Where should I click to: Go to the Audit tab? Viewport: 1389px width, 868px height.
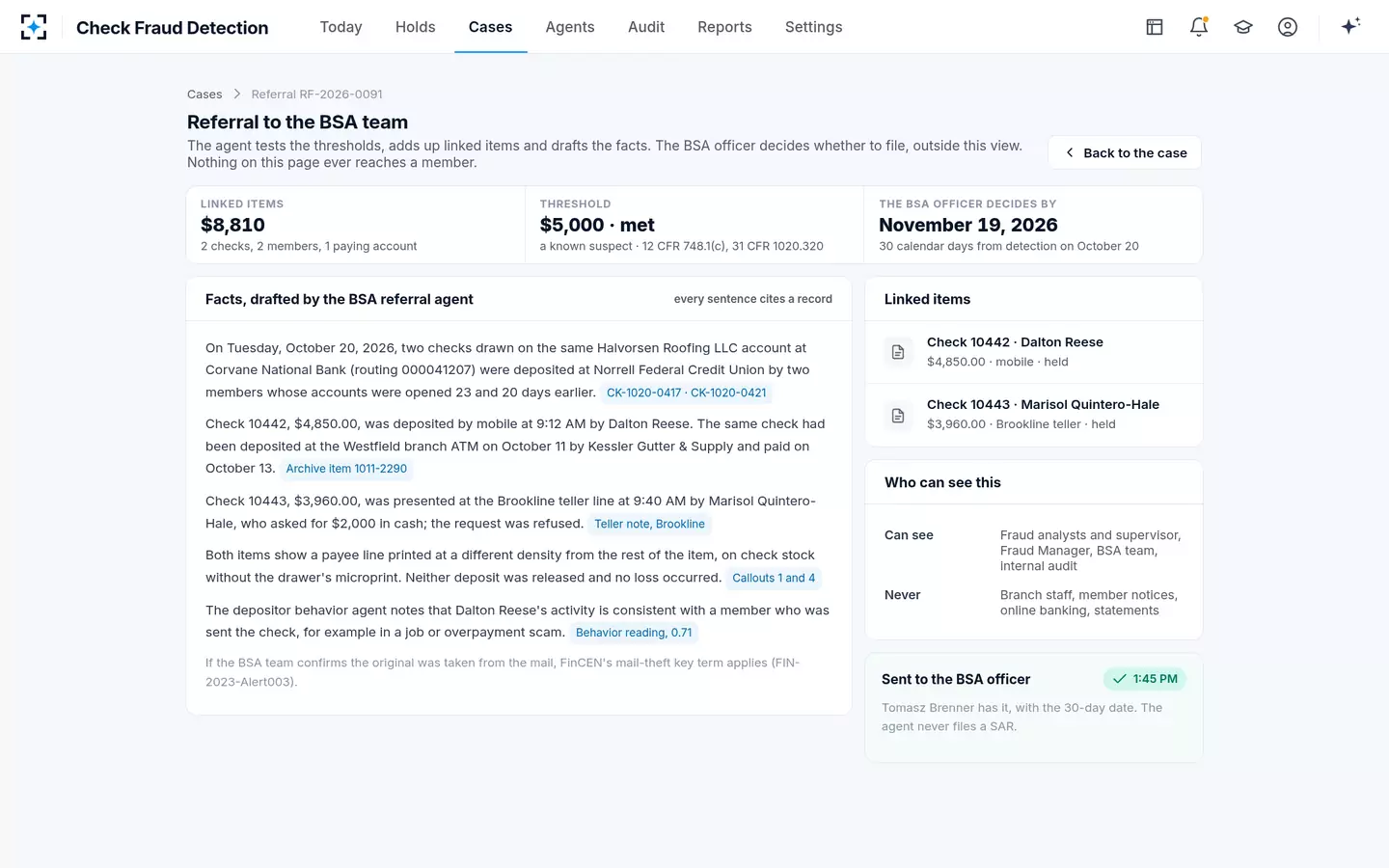point(646,27)
